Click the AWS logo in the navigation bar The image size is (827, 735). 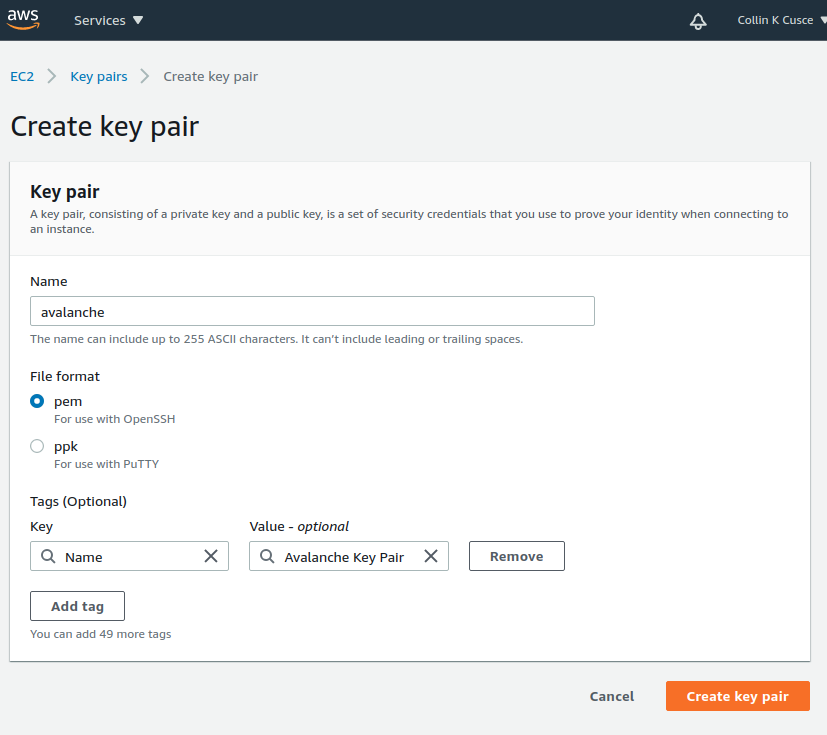click(x=22, y=19)
